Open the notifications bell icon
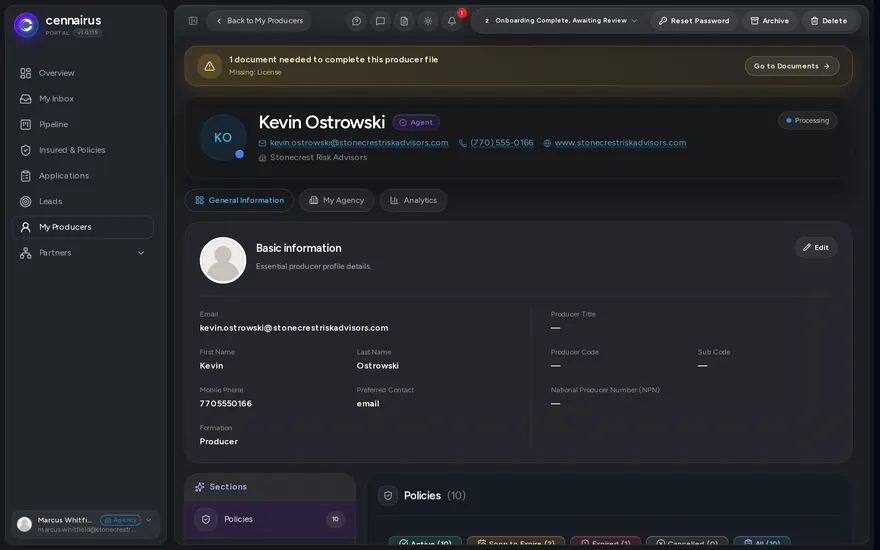The height and width of the screenshot is (550, 880). coord(452,21)
